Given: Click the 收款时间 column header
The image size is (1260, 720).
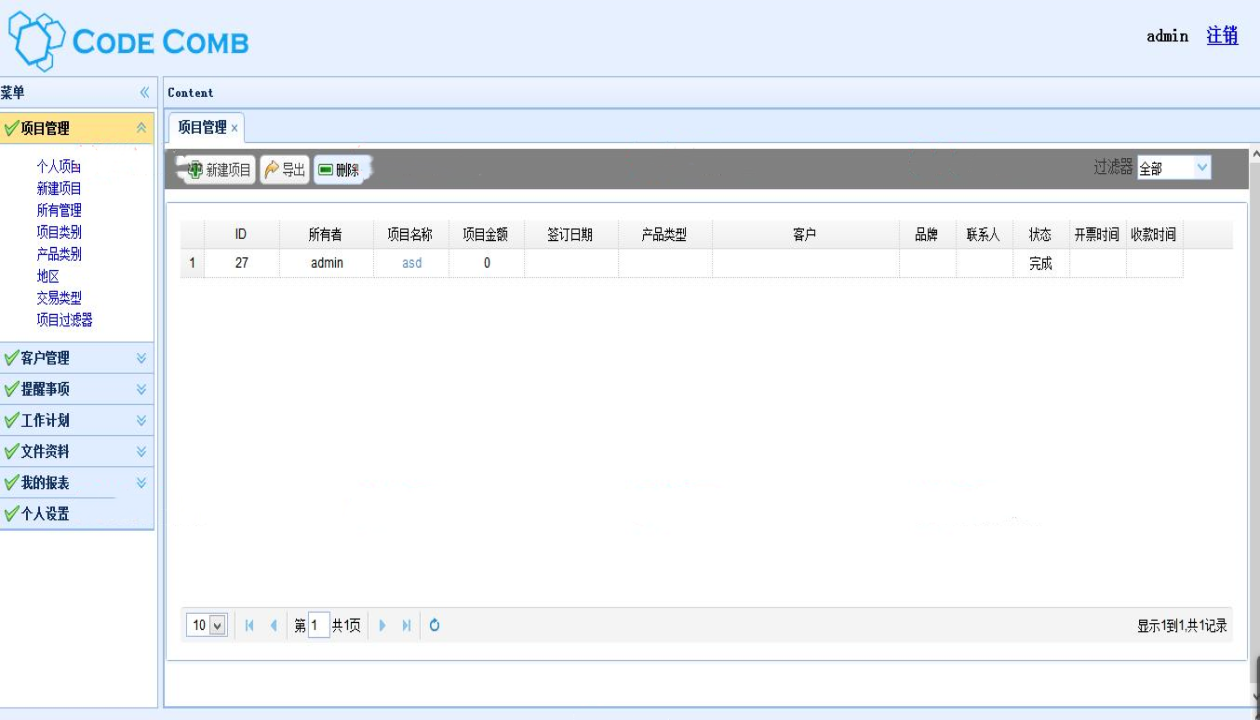Looking at the screenshot, I should pyautogui.click(x=1154, y=235).
